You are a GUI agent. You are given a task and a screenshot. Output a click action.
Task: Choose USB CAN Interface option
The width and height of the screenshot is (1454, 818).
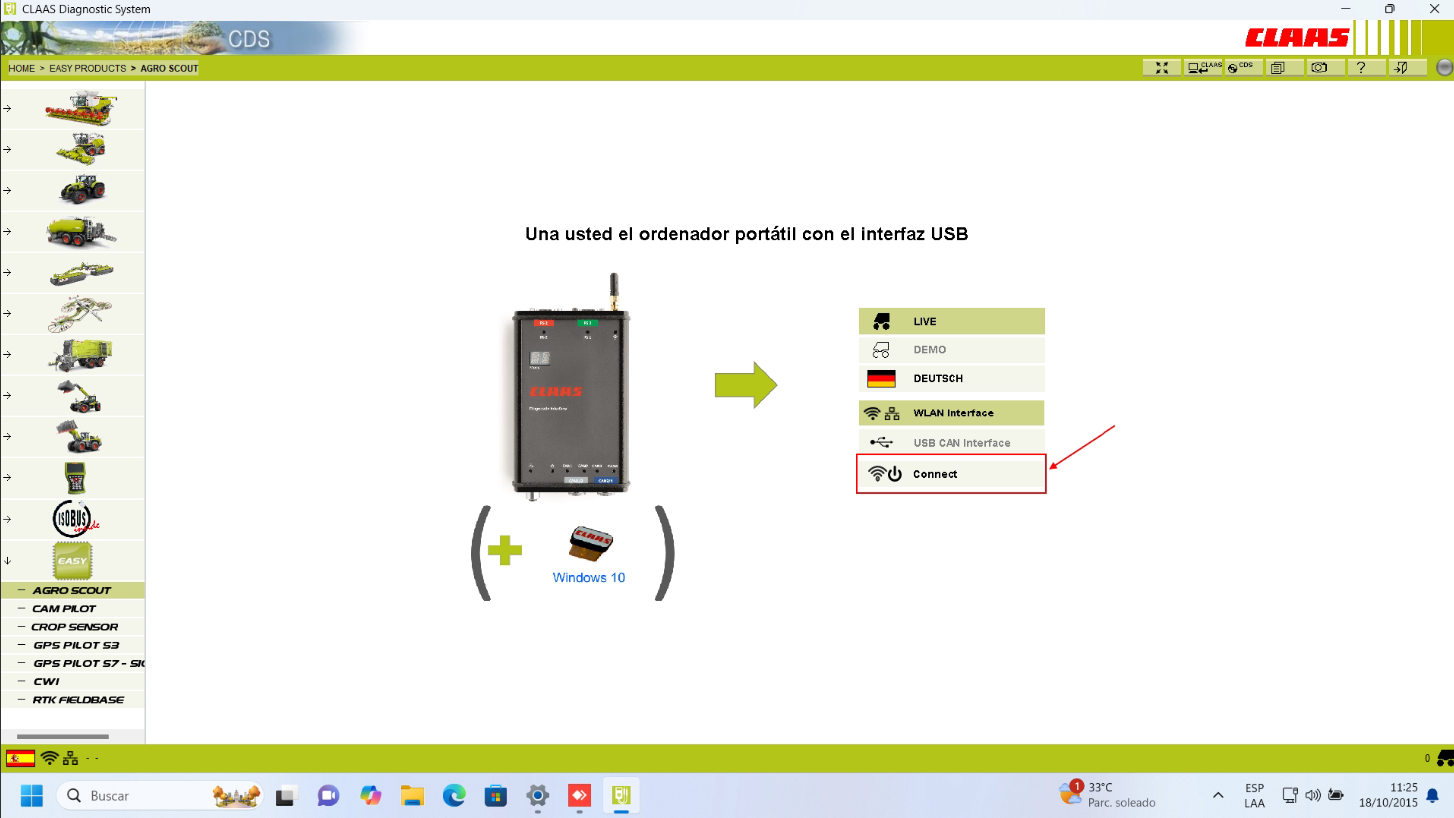pyautogui.click(x=951, y=442)
